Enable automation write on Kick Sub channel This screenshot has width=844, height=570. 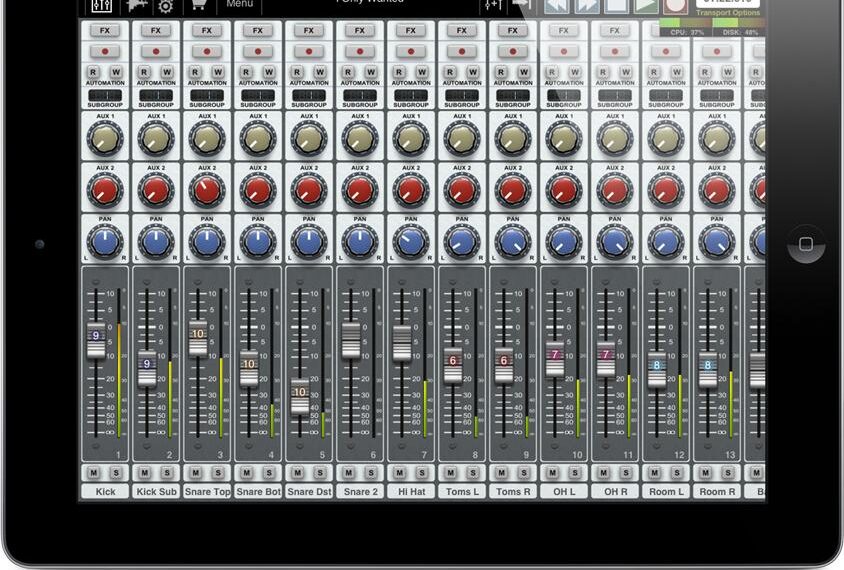pyautogui.click(x=167, y=72)
